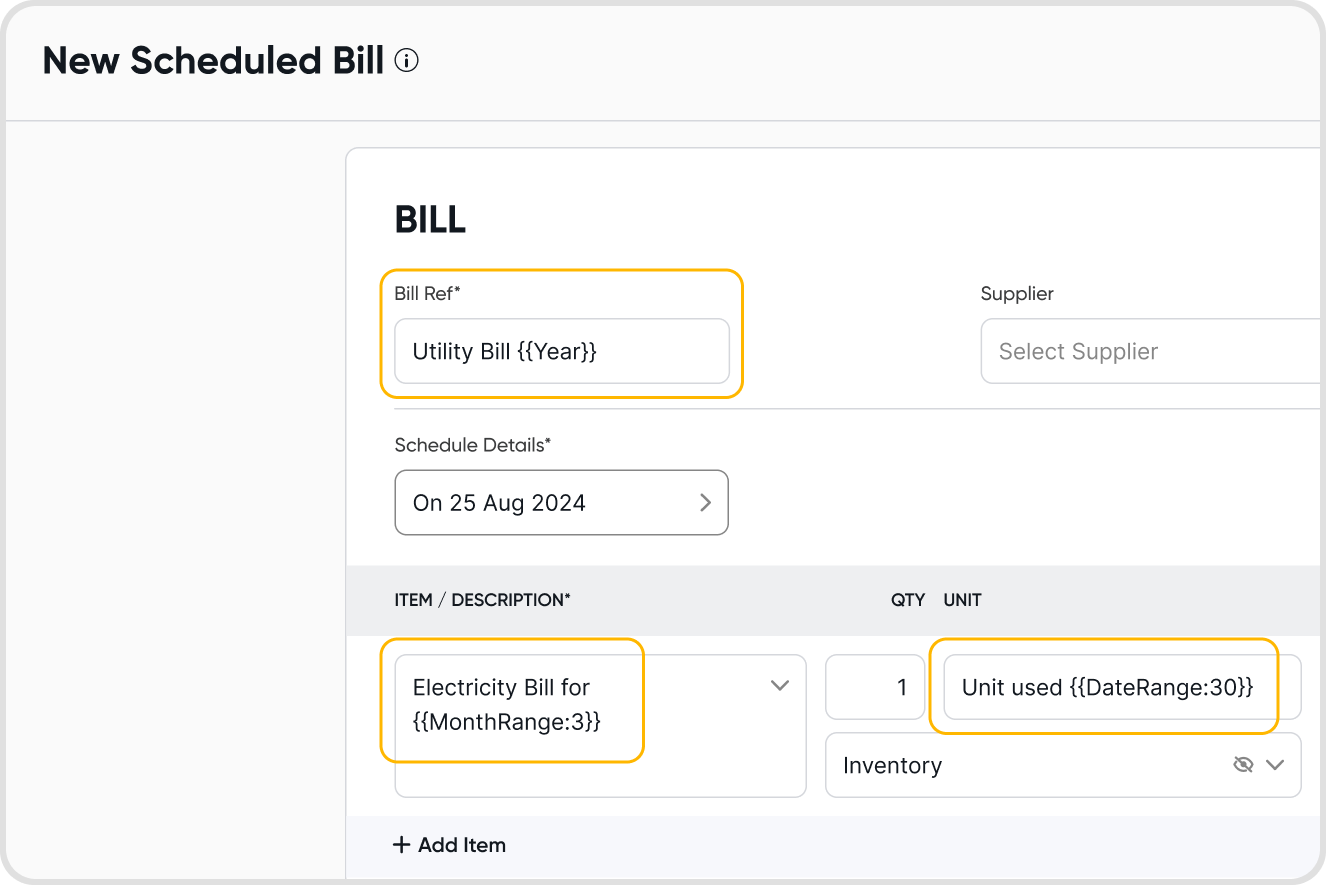Click the Unit used {{DateRange:30}} field
The height and width of the screenshot is (885, 1326).
(1107, 687)
